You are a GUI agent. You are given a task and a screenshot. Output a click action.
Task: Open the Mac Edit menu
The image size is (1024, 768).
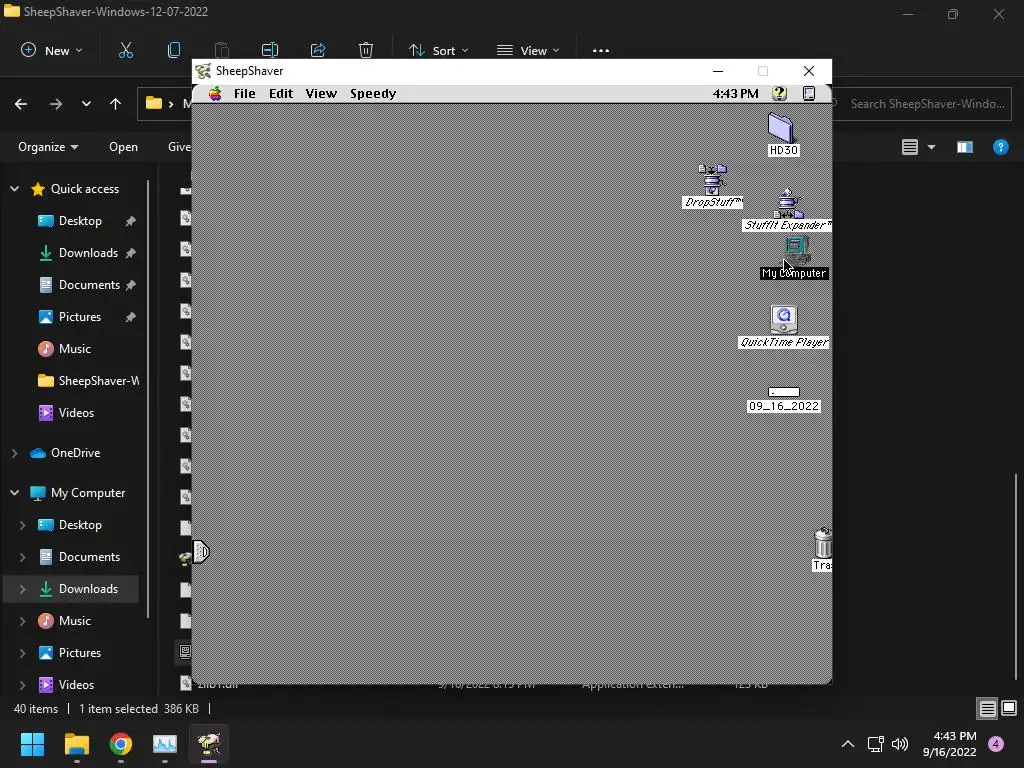click(x=281, y=93)
